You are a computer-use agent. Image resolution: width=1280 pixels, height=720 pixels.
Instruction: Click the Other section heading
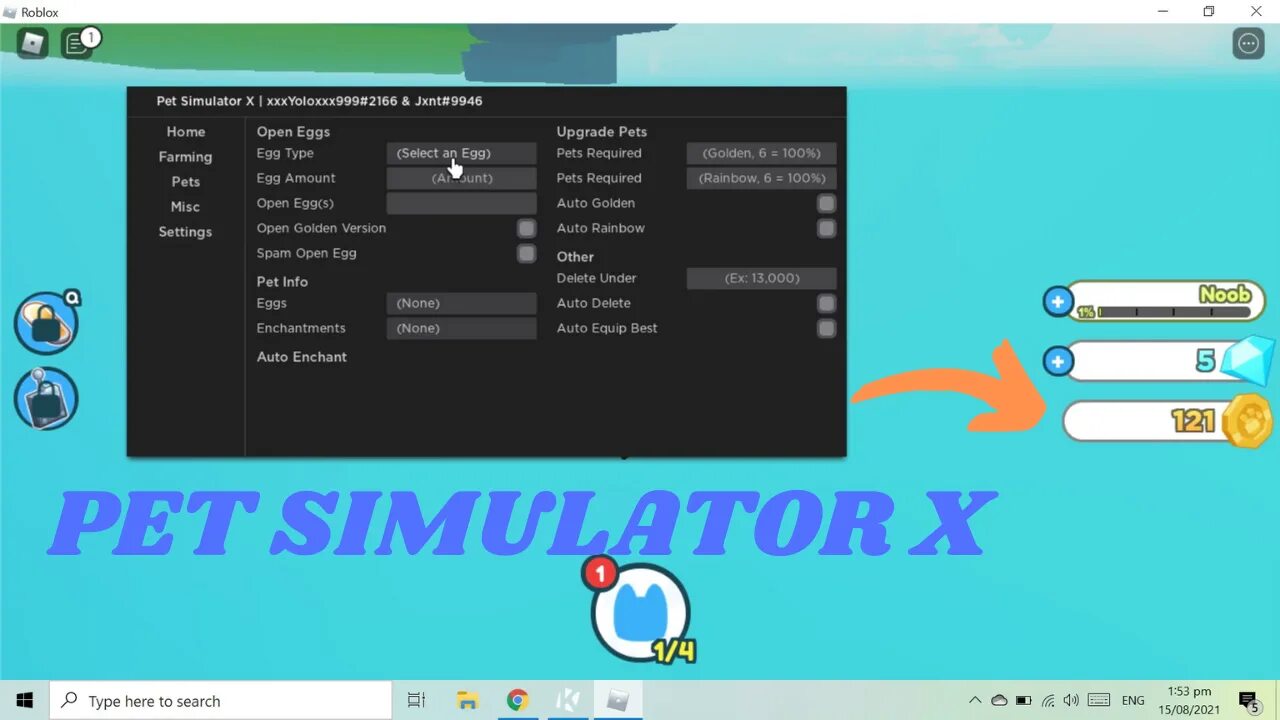(x=575, y=257)
